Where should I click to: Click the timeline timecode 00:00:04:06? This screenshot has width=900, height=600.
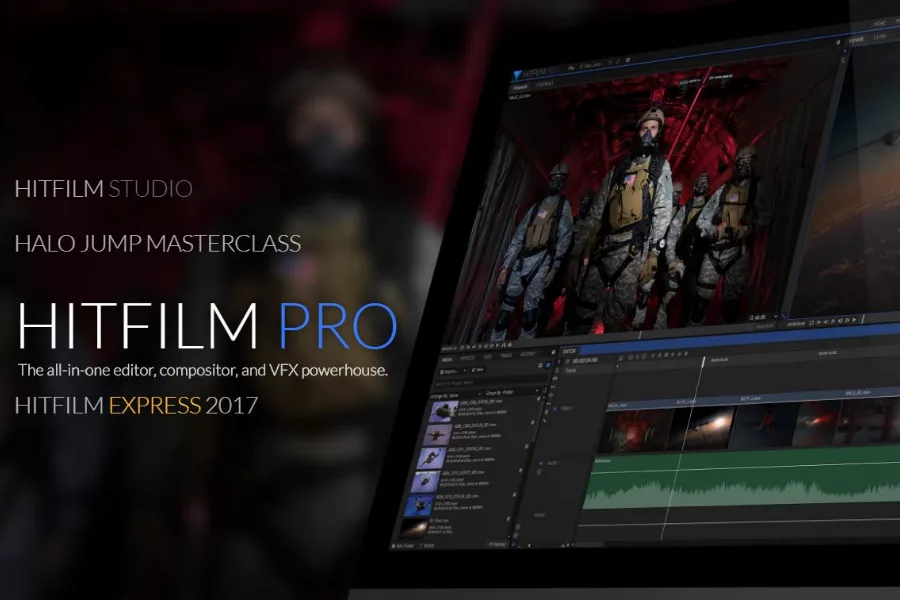(x=585, y=361)
